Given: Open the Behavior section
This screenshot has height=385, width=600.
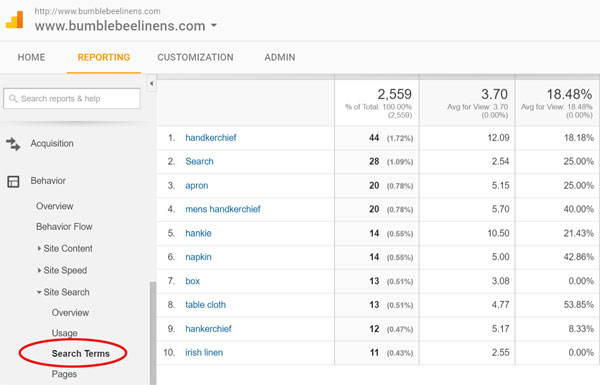Looking at the screenshot, I should pyautogui.click(x=48, y=181).
